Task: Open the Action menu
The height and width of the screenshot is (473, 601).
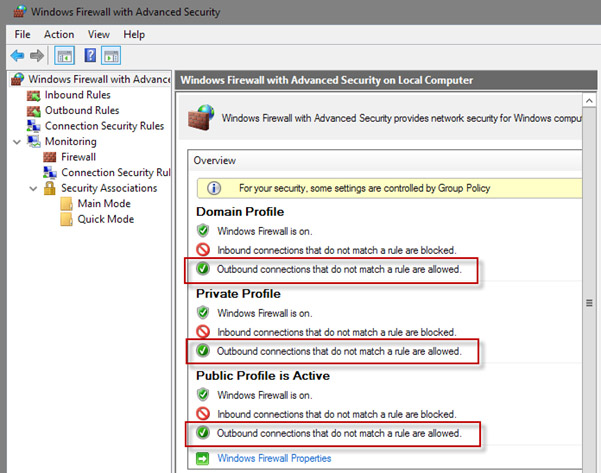Action: 59,34
